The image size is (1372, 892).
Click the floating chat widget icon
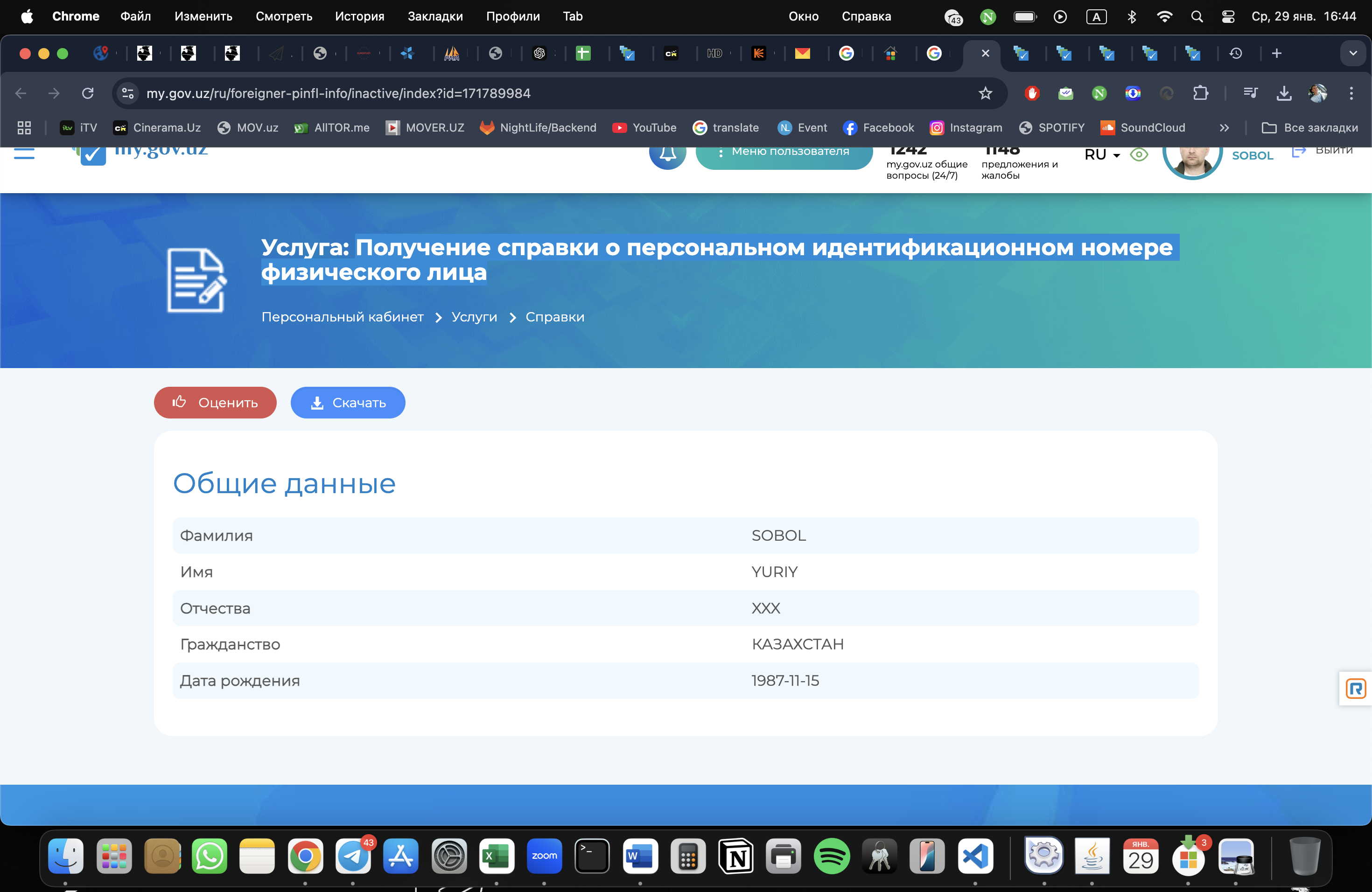1355,688
